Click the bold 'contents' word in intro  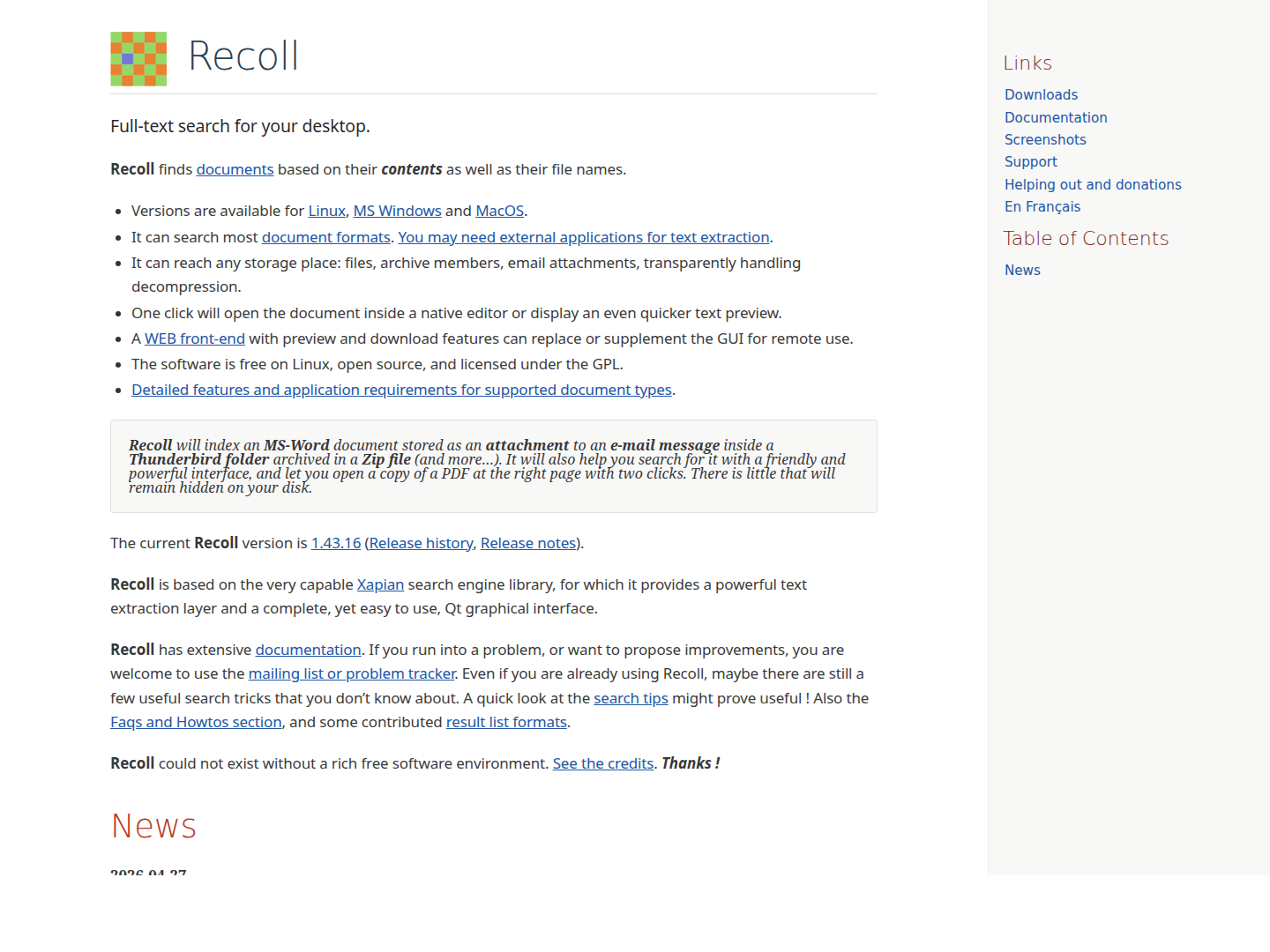(412, 169)
